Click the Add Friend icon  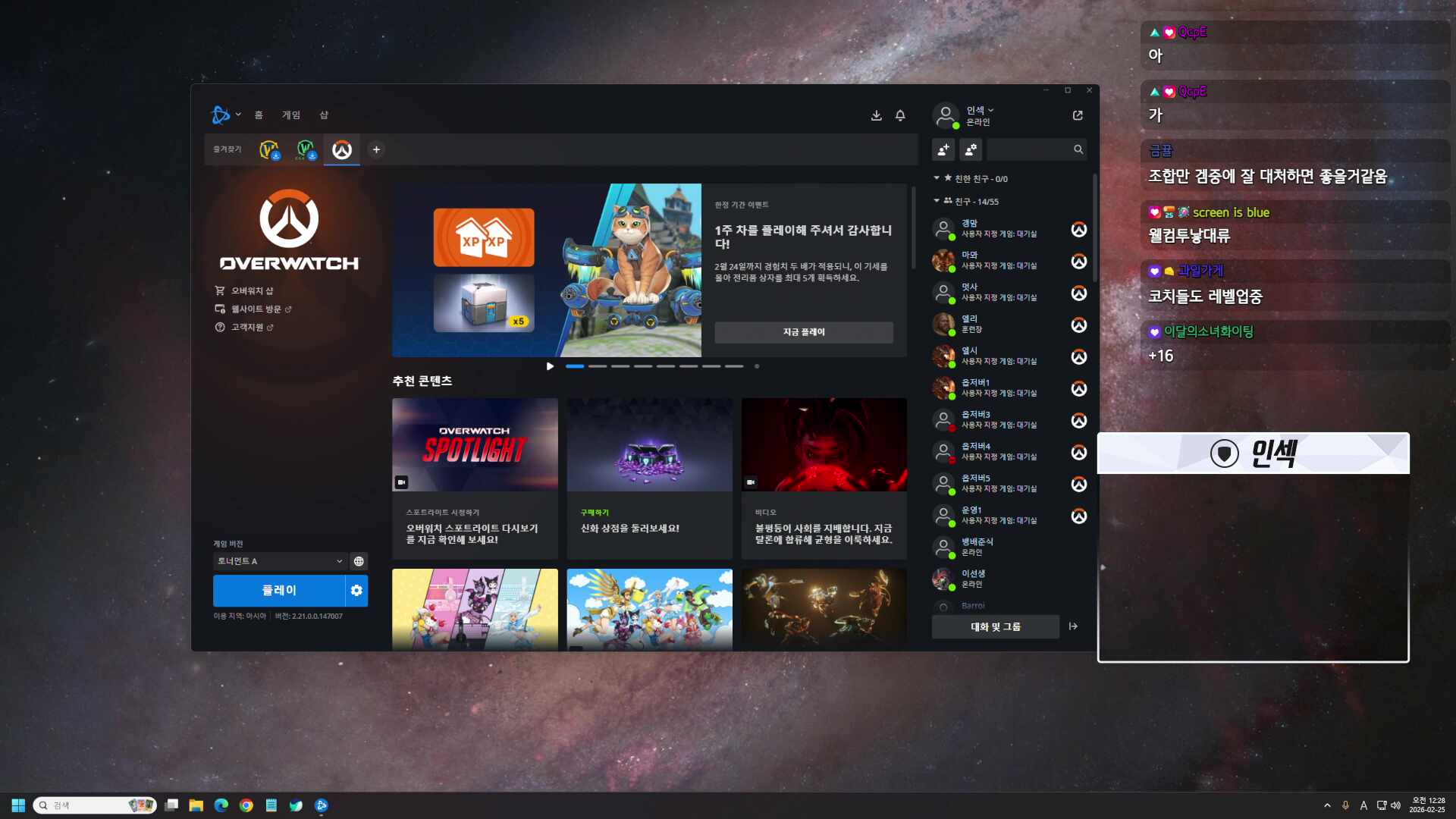tap(943, 149)
